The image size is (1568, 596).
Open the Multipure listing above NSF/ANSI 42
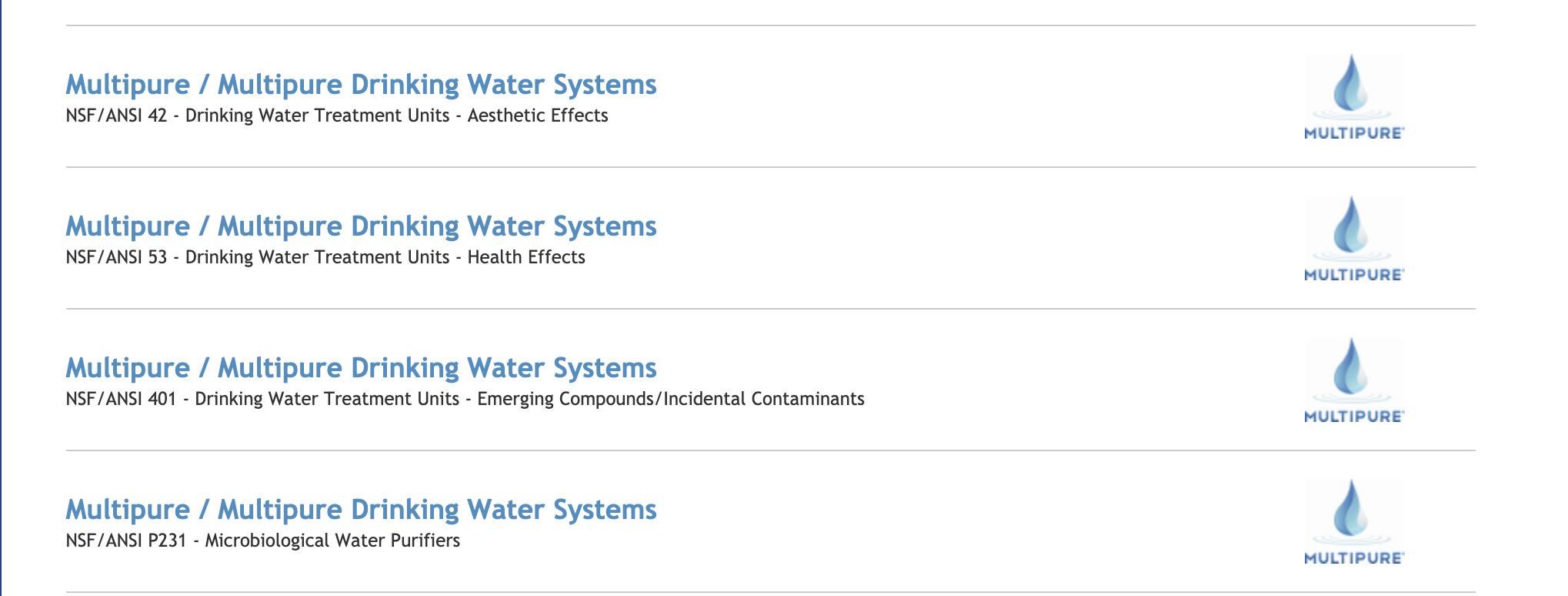point(361,85)
